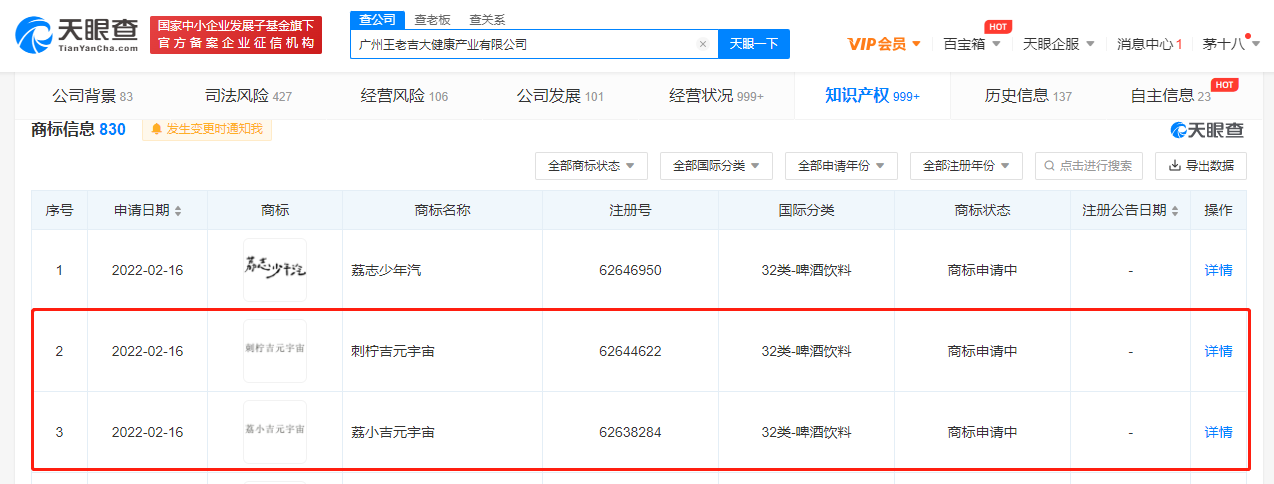
Task: Open the TianYanCha logo homepage
Action: tap(76, 35)
